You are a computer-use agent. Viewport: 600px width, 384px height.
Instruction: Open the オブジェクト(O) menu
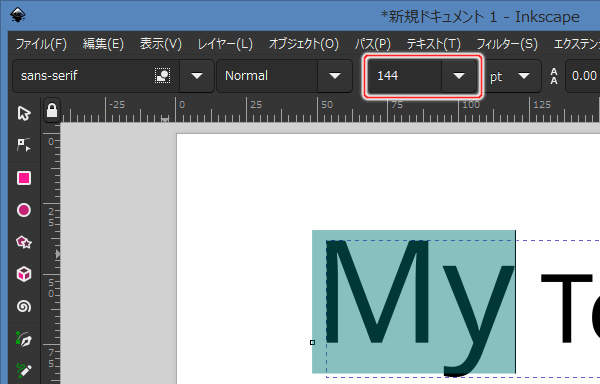(304, 44)
